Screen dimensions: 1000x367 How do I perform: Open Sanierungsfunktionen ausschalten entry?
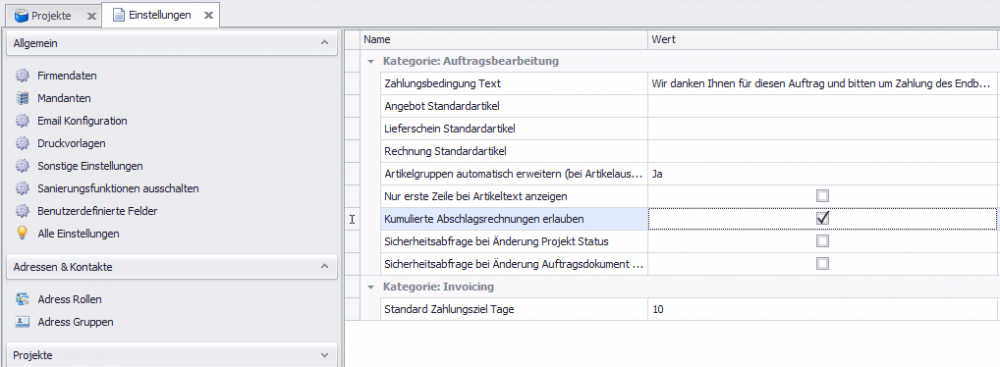tap(118, 188)
